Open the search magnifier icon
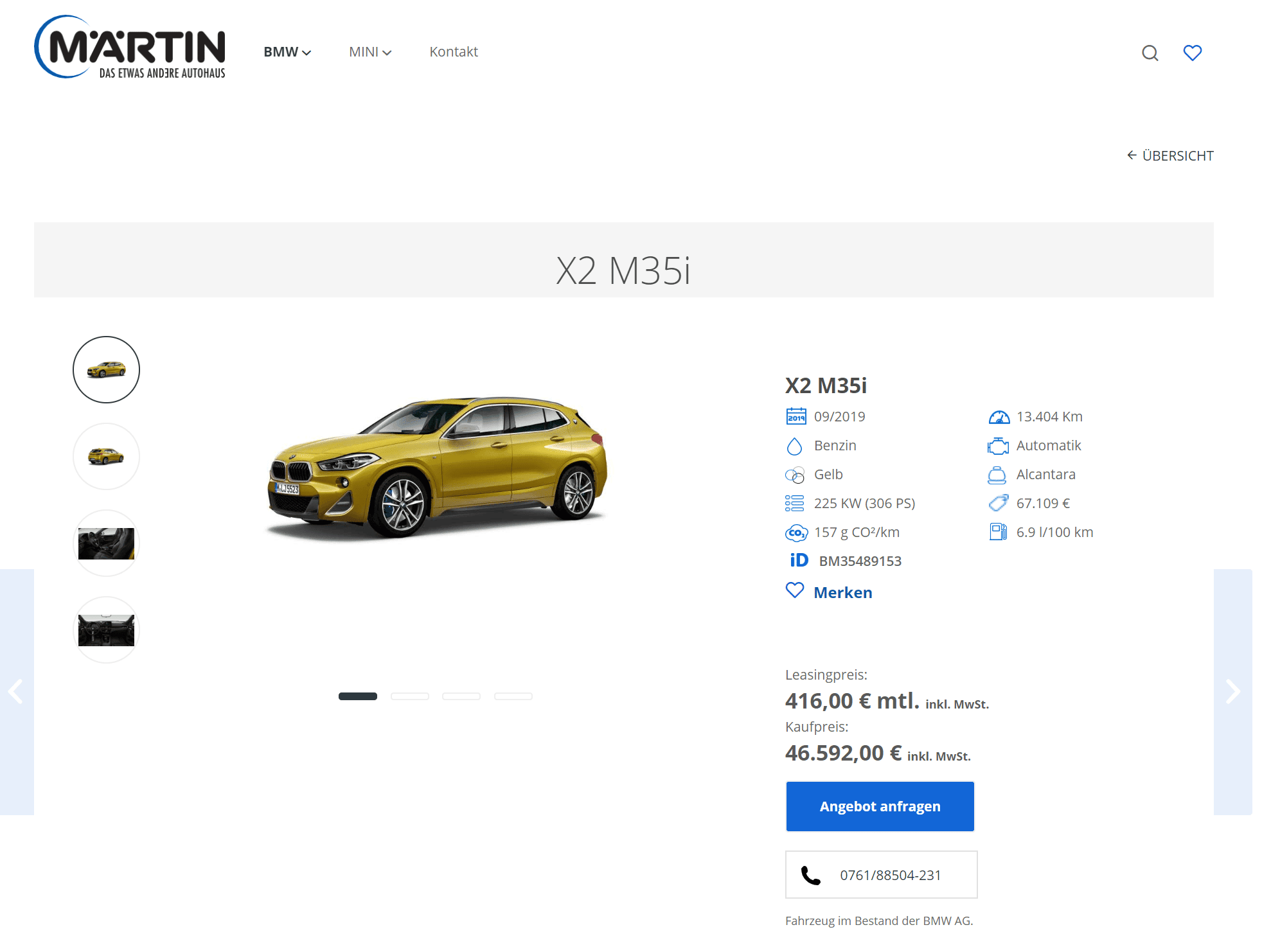Image resolution: width=1271 pixels, height=952 pixels. coord(1150,53)
